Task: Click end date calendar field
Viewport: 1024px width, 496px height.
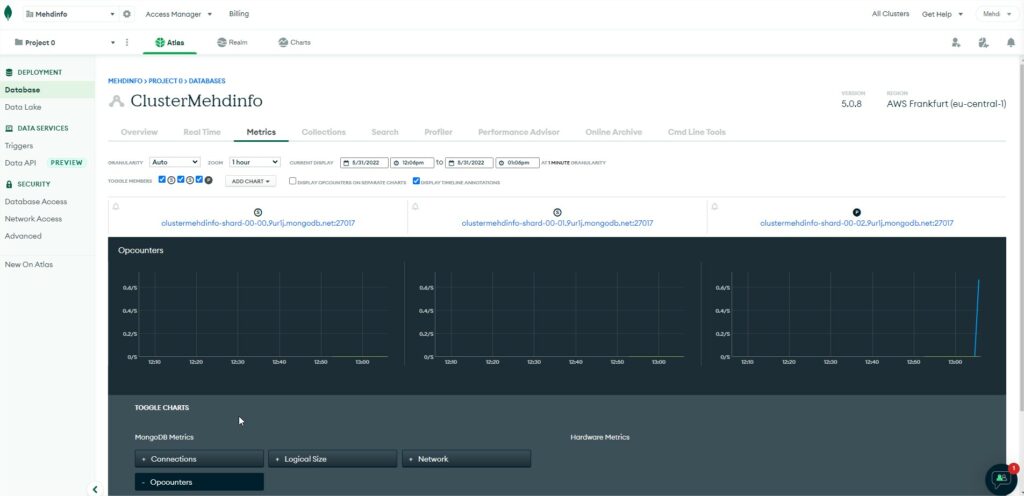Action: (470, 163)
